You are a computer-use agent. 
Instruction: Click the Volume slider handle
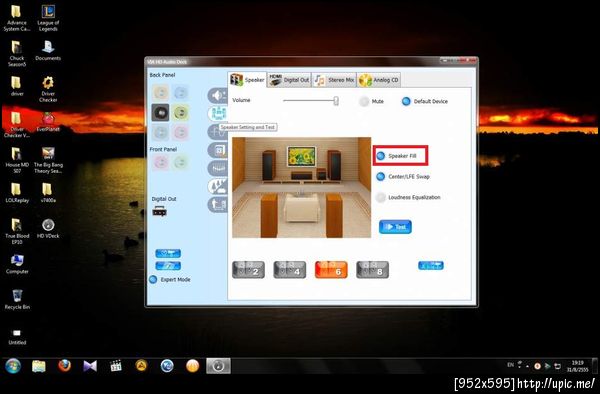(x=336, y=101)
